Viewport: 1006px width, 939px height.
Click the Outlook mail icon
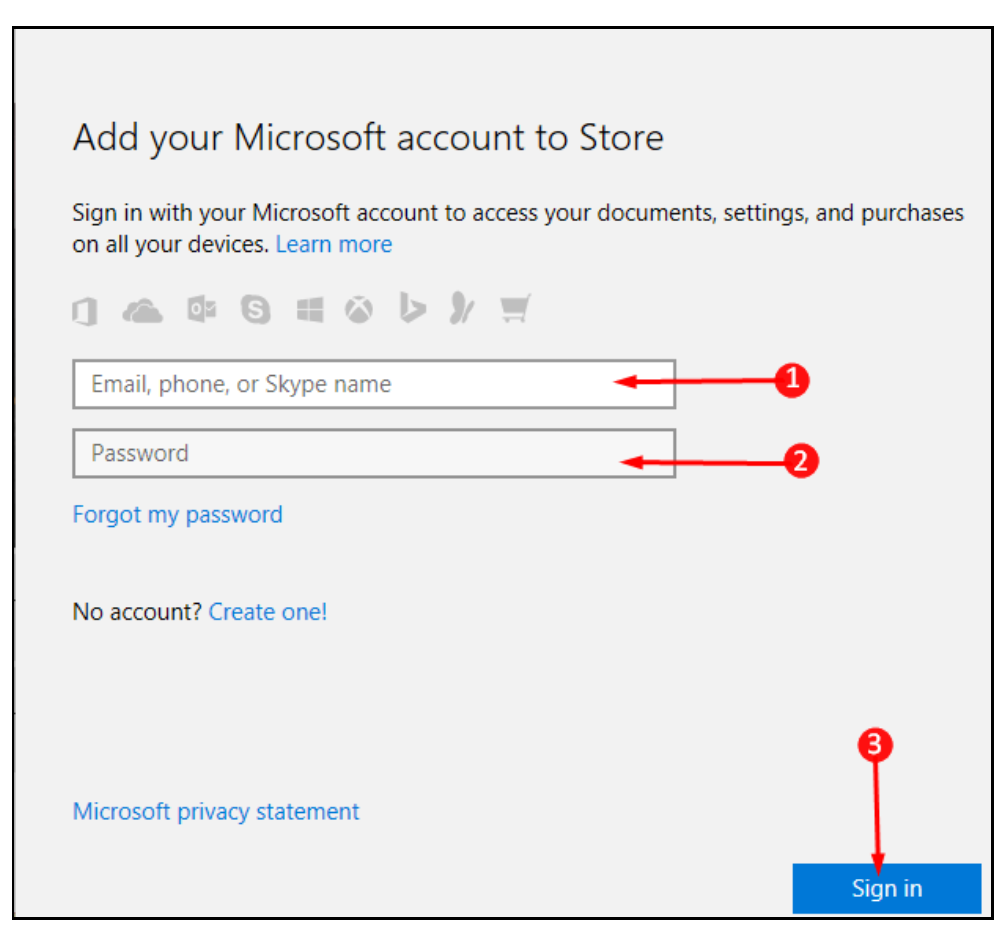coord(201,310)
